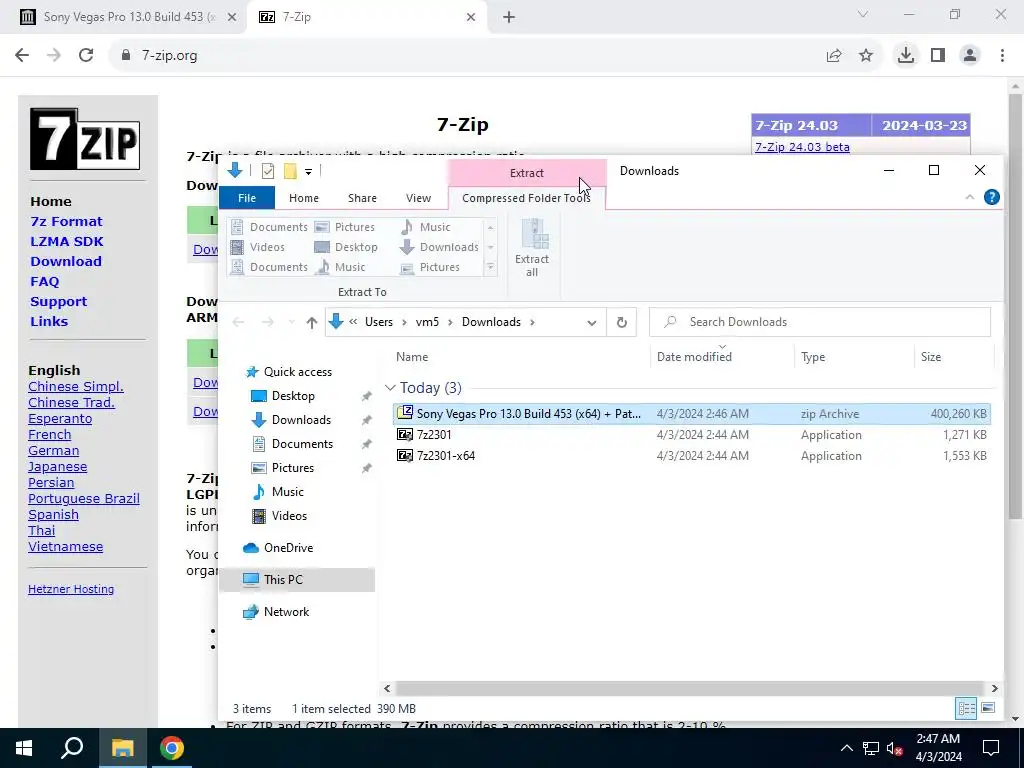Click the New folder quick access icon
The image size is (1024, 768).
click(x=290, y=171)
